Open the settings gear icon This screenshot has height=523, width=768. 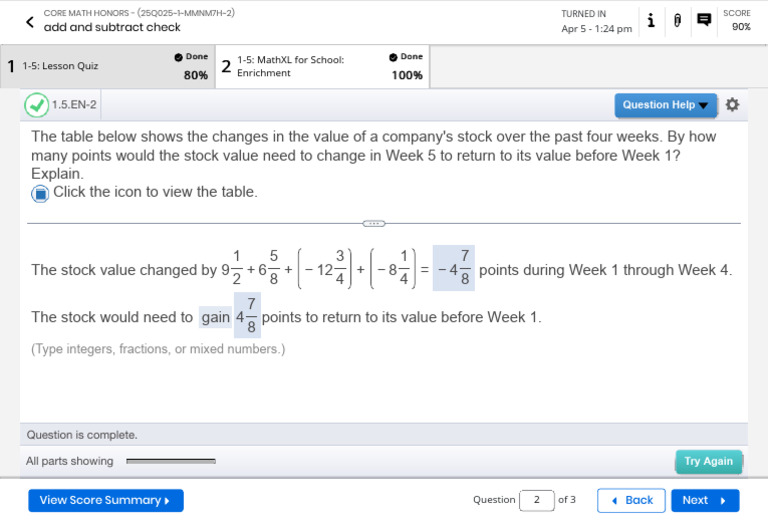point(732,104)
